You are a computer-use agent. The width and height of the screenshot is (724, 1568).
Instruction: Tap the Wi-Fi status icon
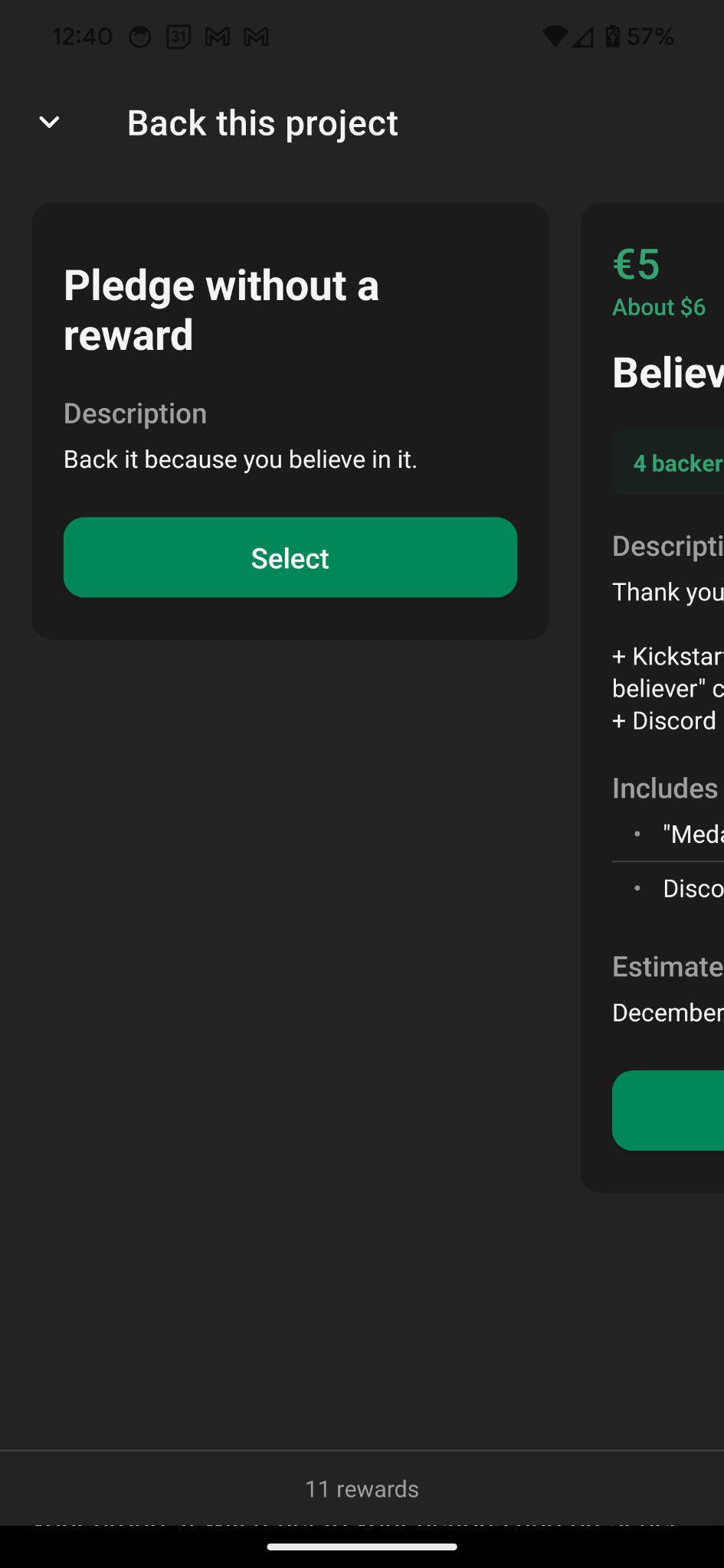click(x=555, y=37)
